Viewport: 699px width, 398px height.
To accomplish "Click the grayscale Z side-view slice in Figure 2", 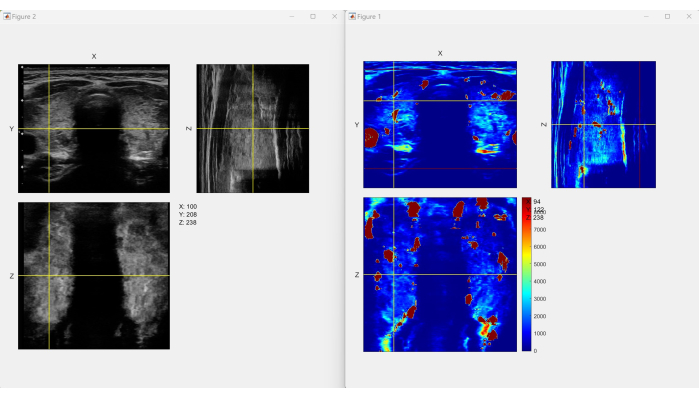I will coord(253,128).
